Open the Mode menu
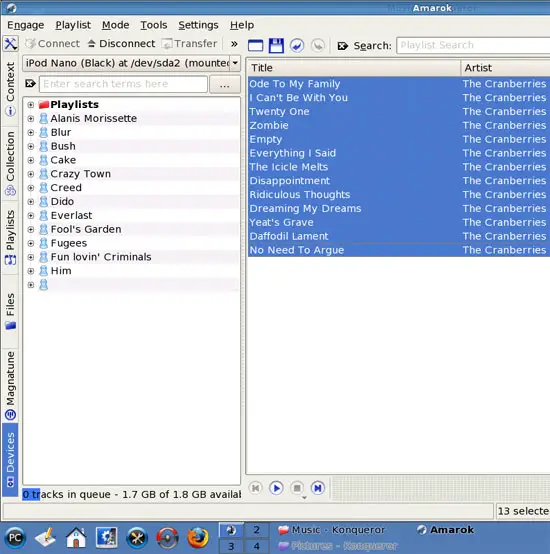This screenshot has width=550, height=554. coord(116,25)
